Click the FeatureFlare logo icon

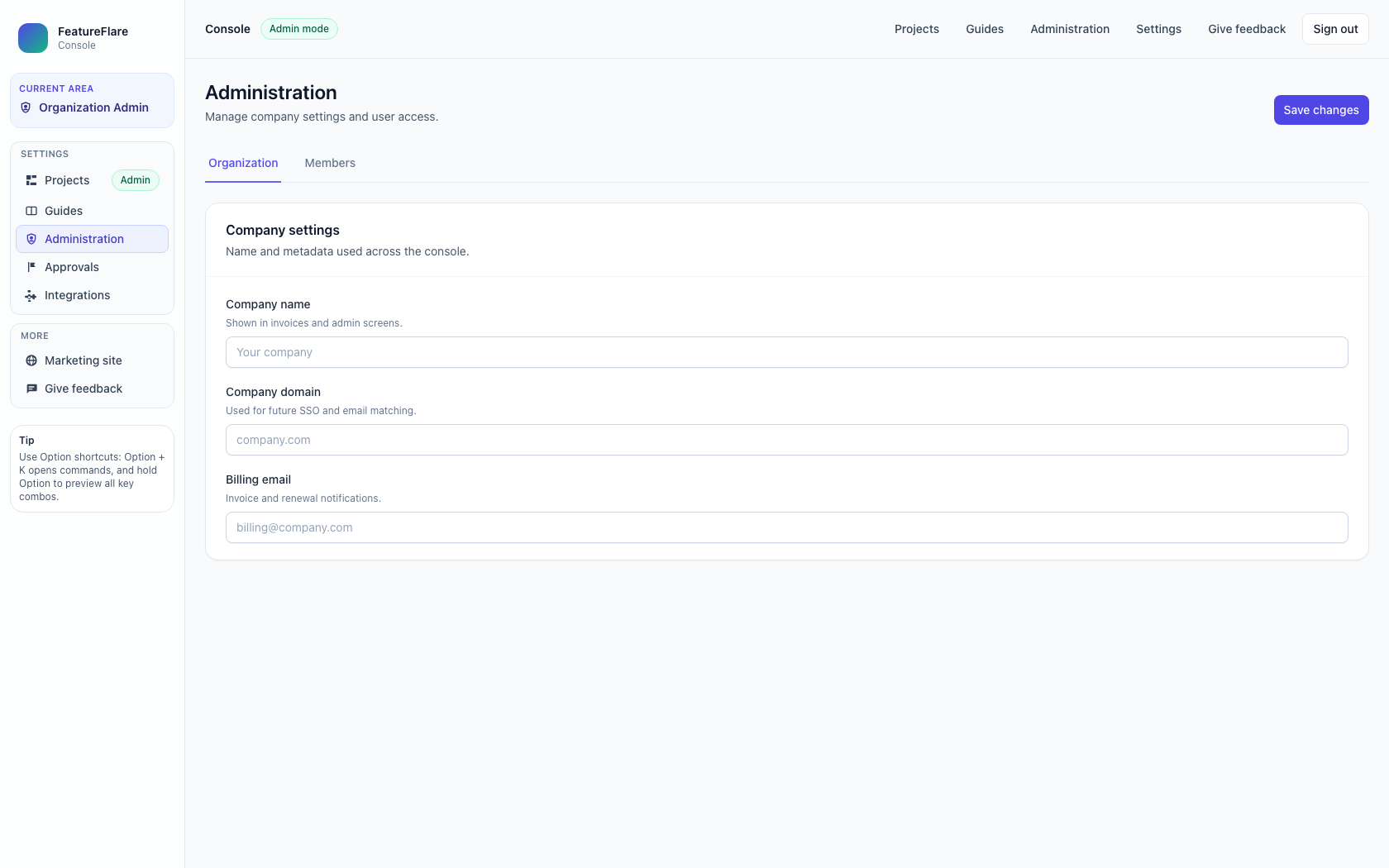click(33, 38)
